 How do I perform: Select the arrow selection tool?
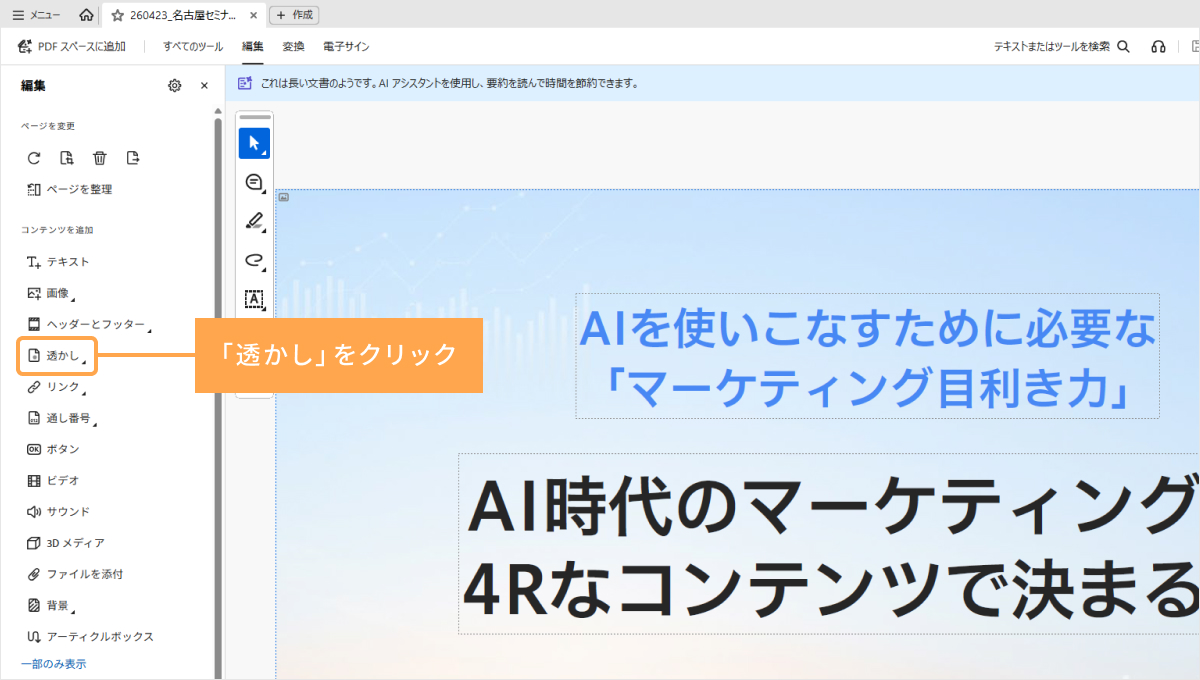pyautogui.click(x=254, y=143)
